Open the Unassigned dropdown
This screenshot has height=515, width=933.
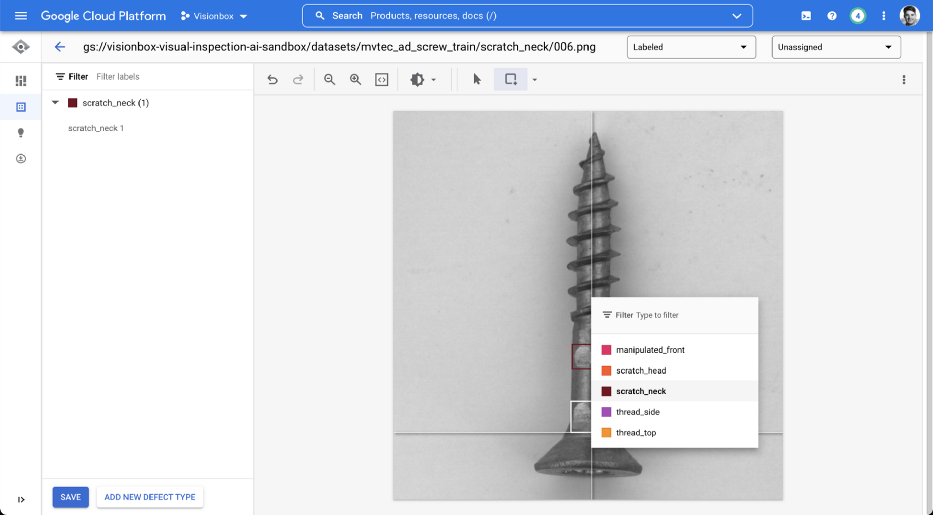[x=836, y=47]
